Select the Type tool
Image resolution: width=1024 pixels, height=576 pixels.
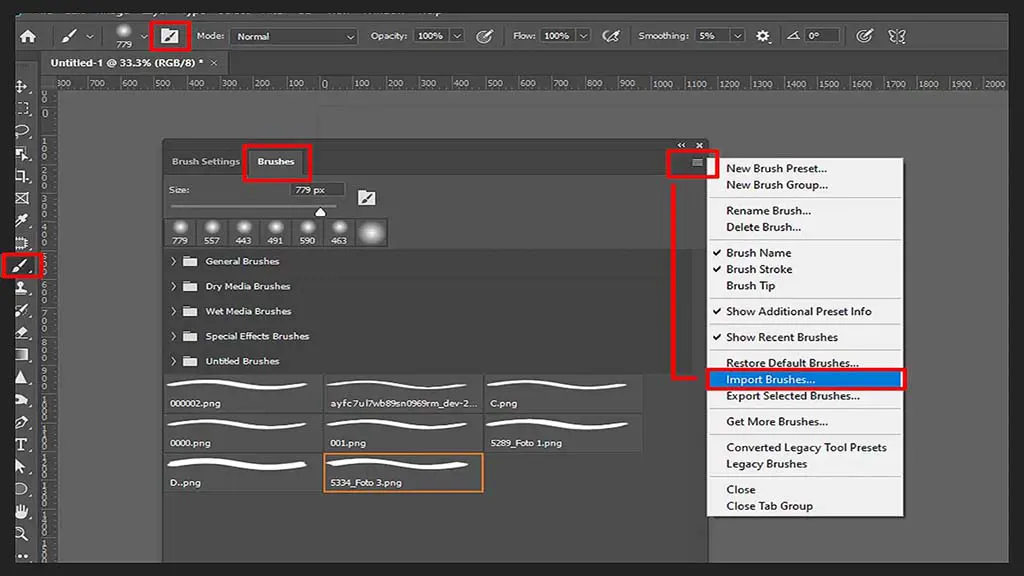(22, 445)
